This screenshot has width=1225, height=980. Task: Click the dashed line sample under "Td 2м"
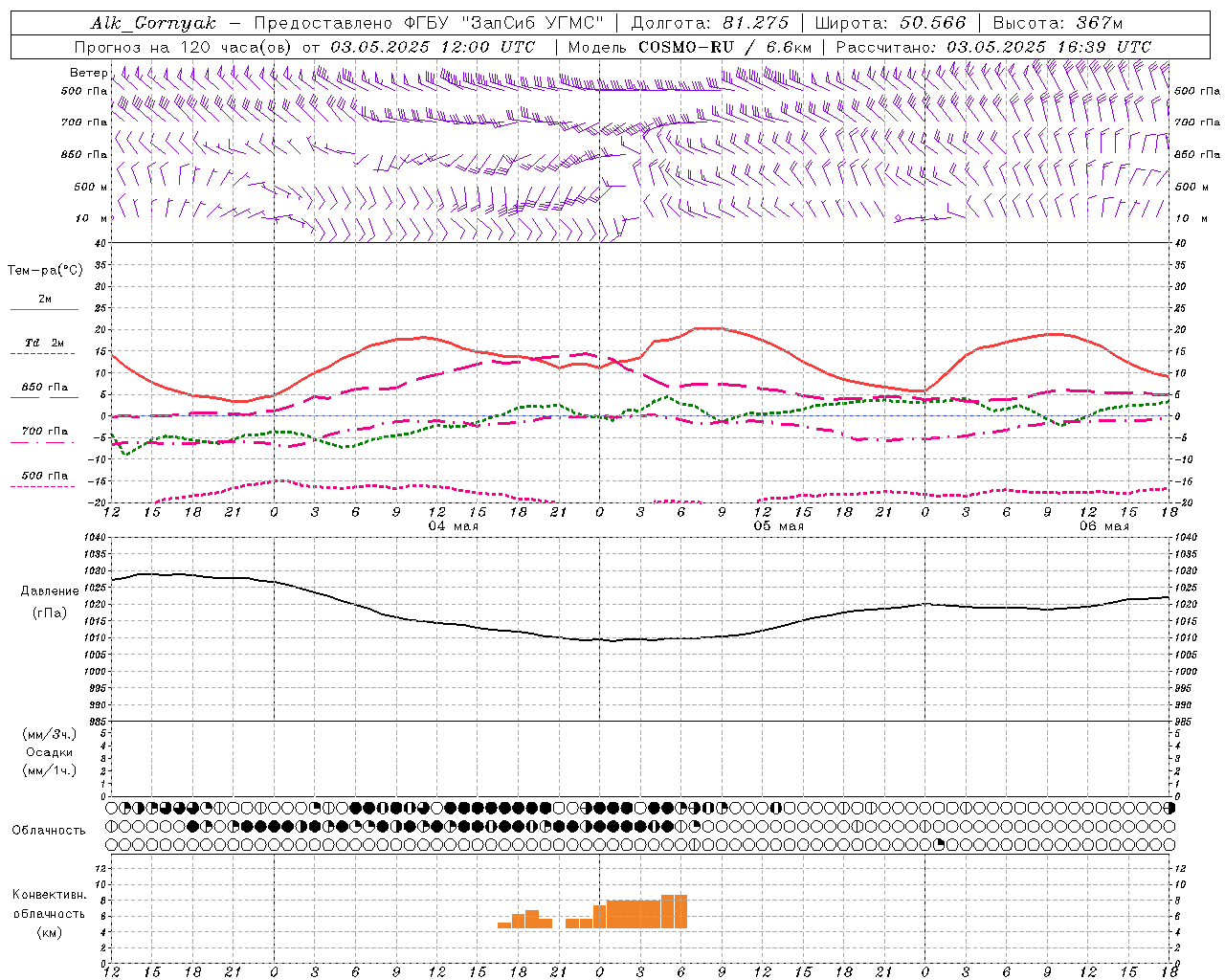(44, 354)
